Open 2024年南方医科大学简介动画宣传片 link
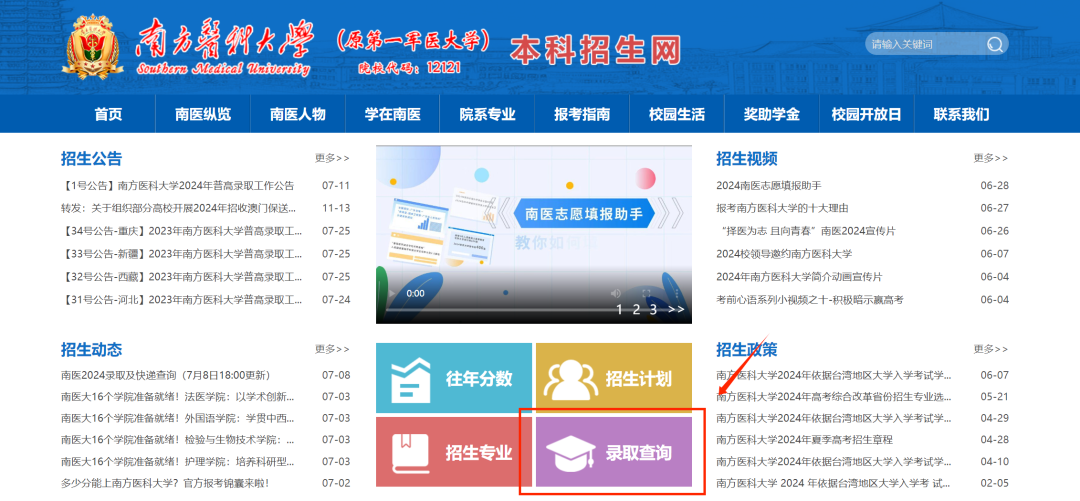 [x=799, y=276]
